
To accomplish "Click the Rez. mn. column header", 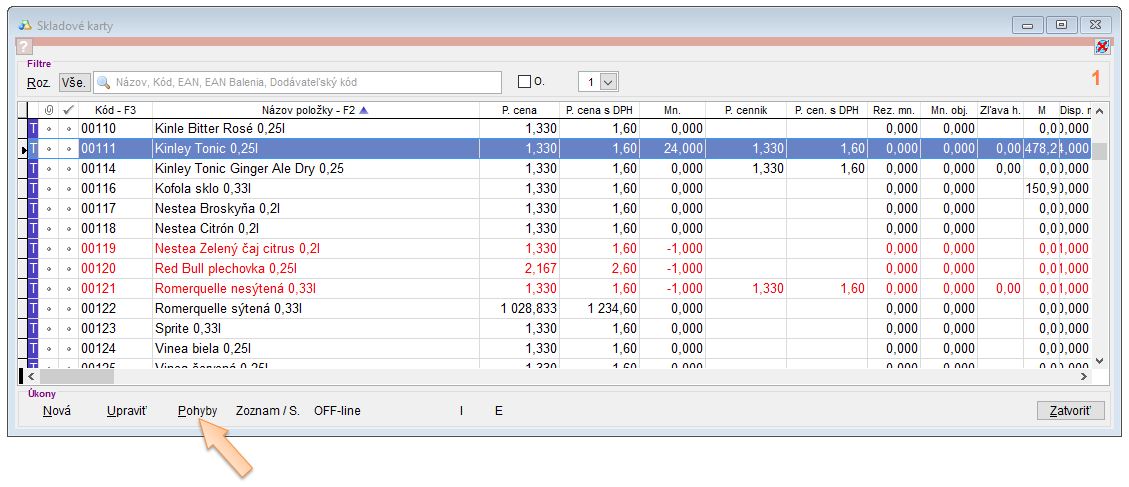I will click(894, 110).
